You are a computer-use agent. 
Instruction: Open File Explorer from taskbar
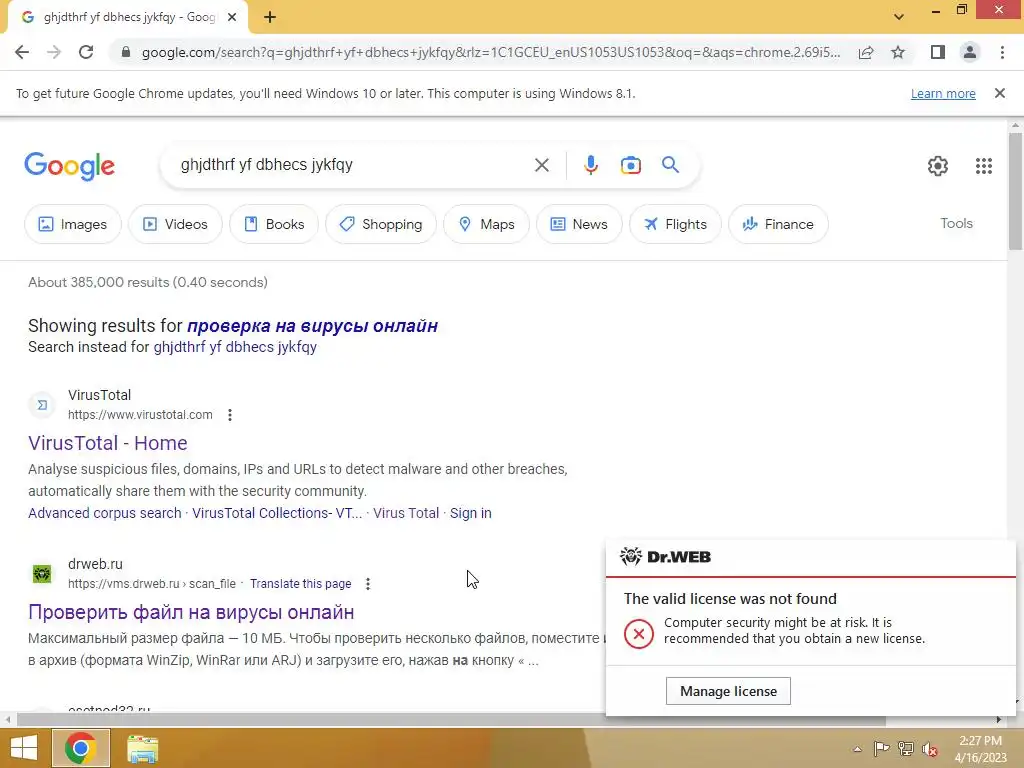coord(142,749)
